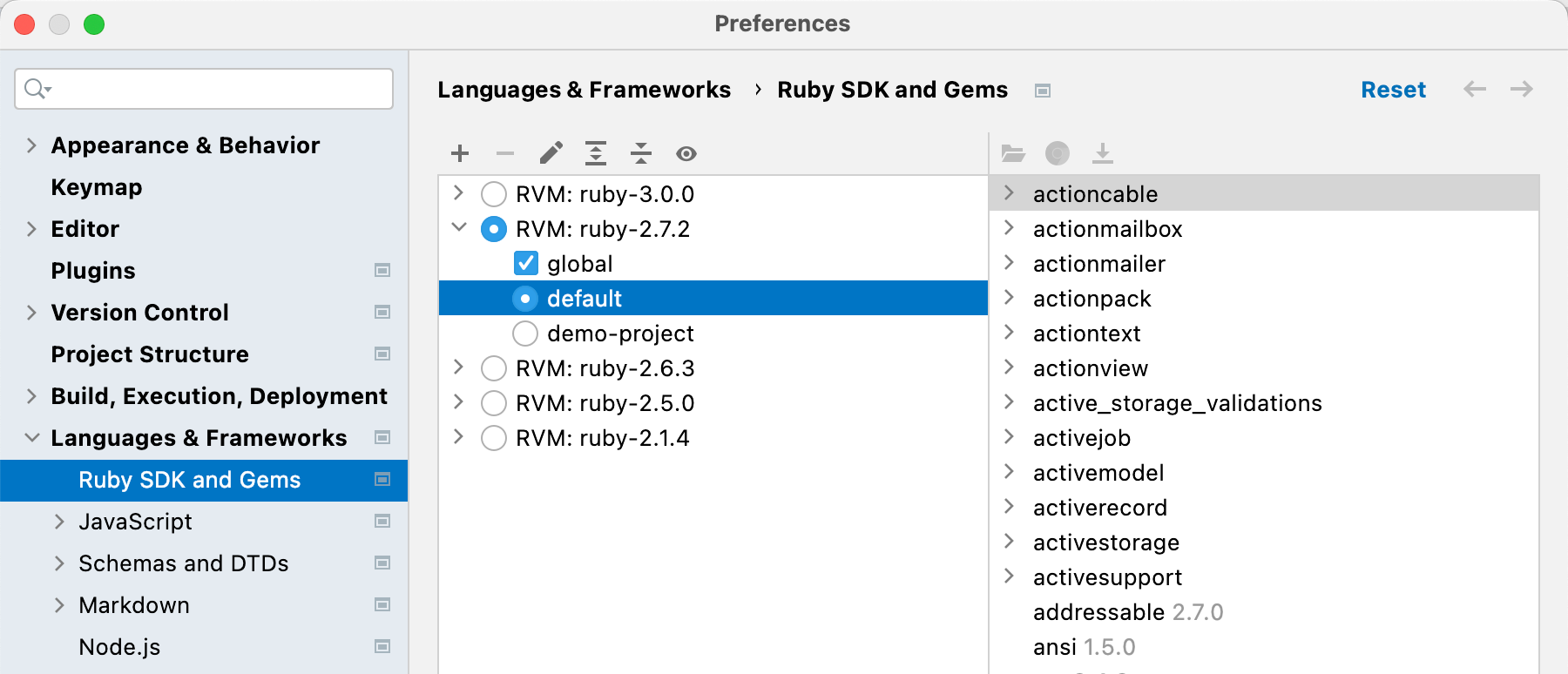Expand the Editor settings chevron
Screen dimensions: 1568x674
point(31,229)
